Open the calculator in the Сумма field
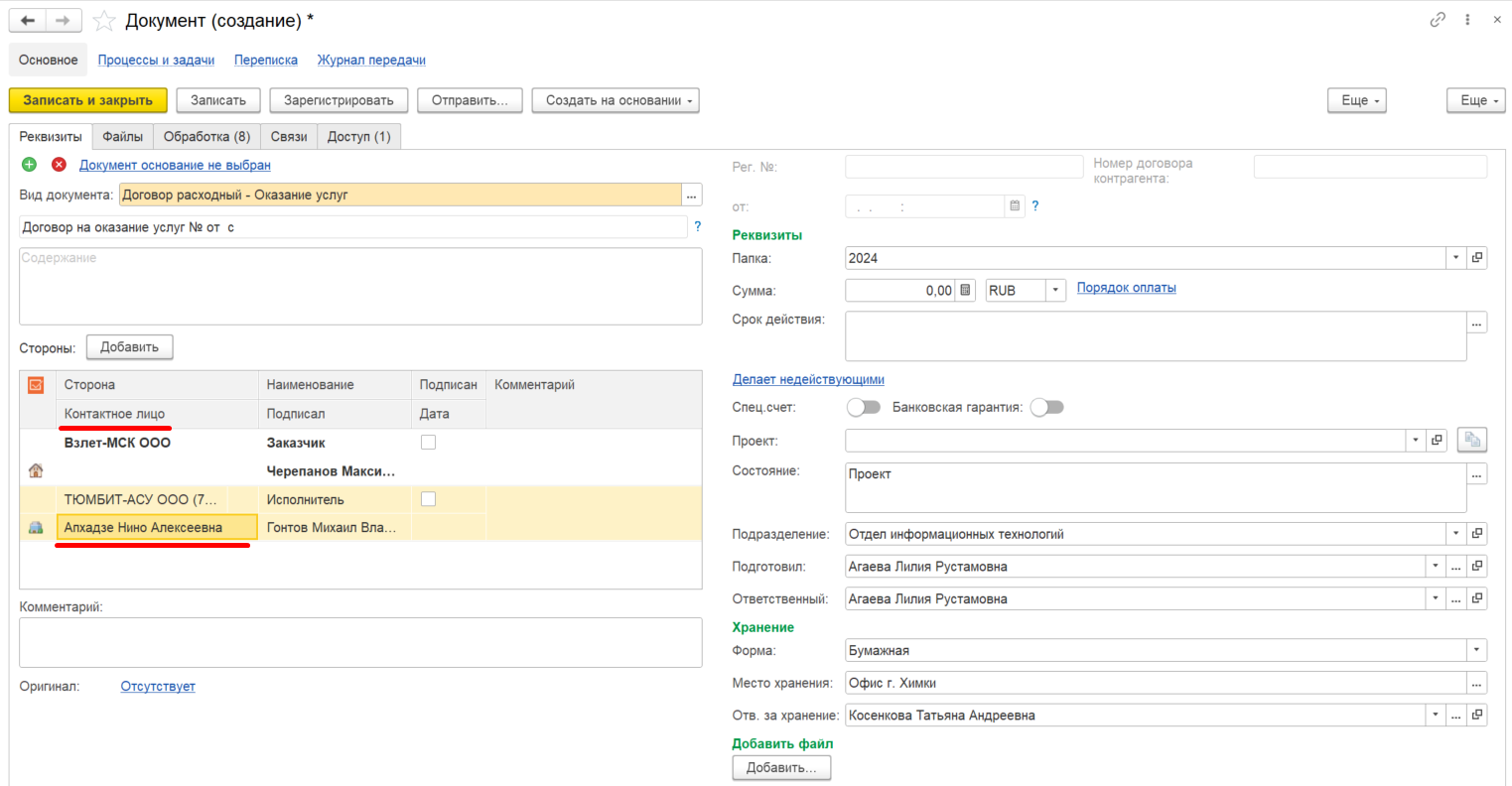Viewport: 1512px width, 786px height. tap(965, 291)
